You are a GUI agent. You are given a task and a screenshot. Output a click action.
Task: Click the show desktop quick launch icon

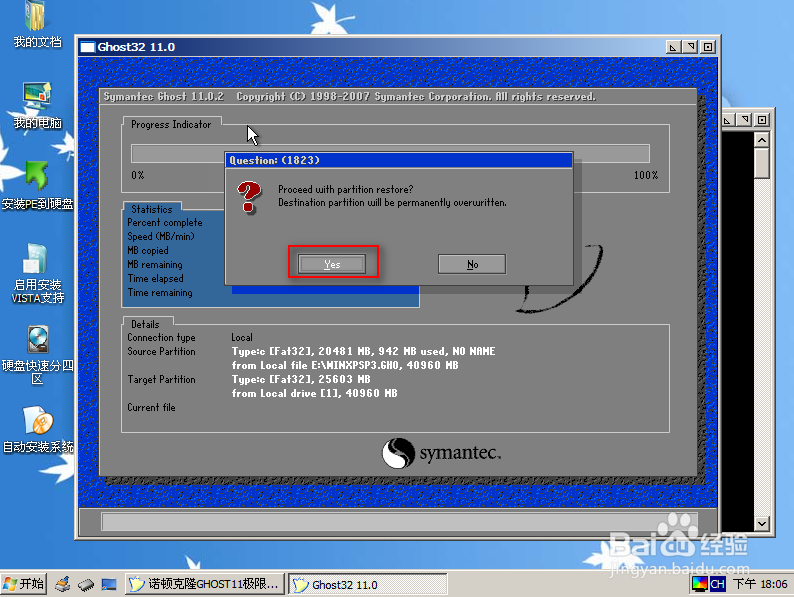[x=109, y=585]
